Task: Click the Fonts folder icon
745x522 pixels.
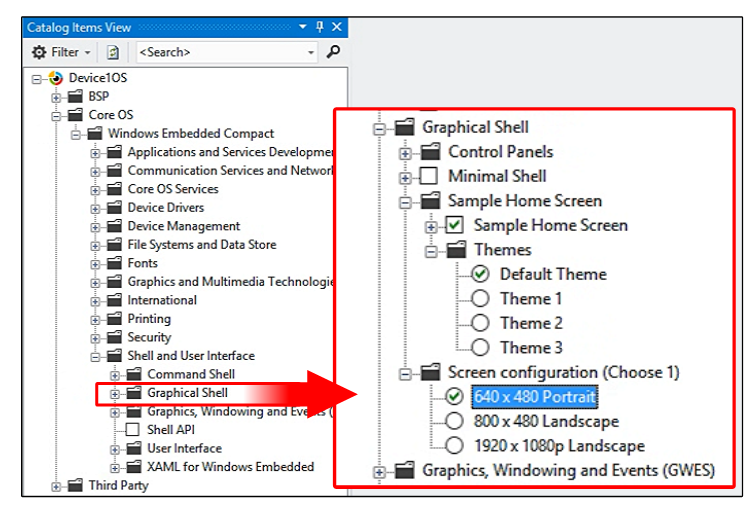Action: (x=114, y=263)
